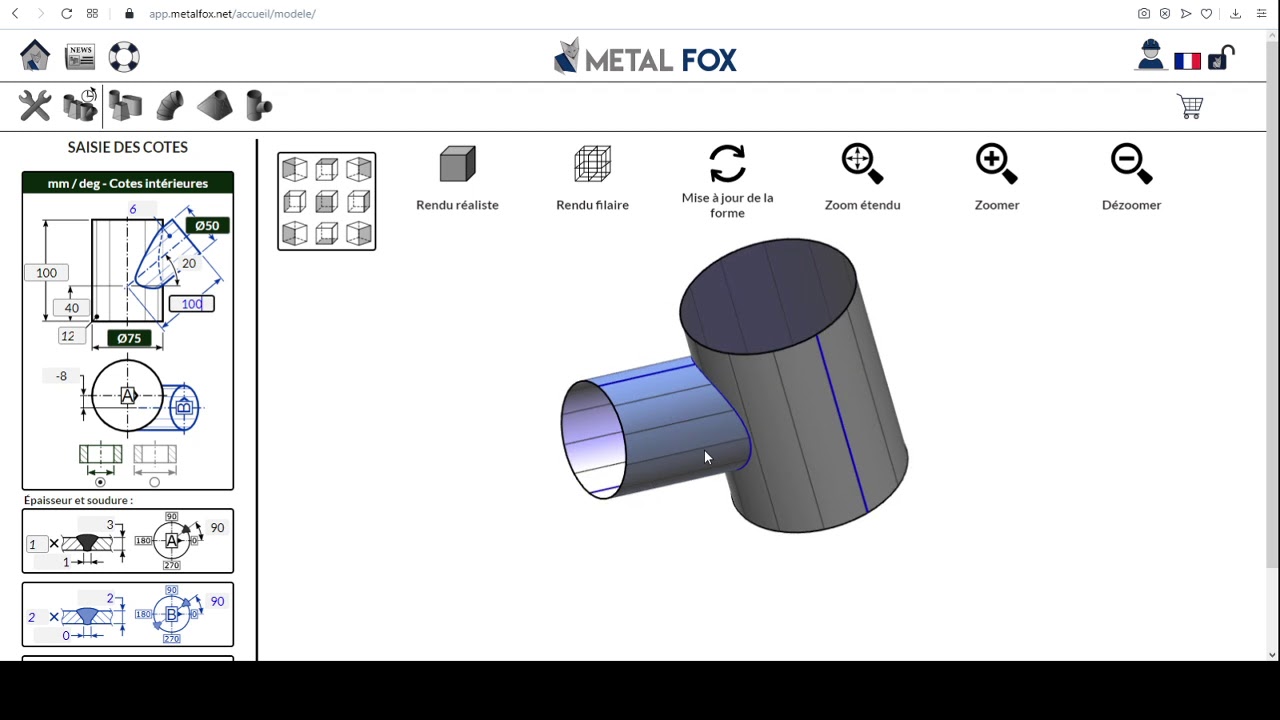
Task: Click the 270 position label on weld B dial
Action: point(172,638)
